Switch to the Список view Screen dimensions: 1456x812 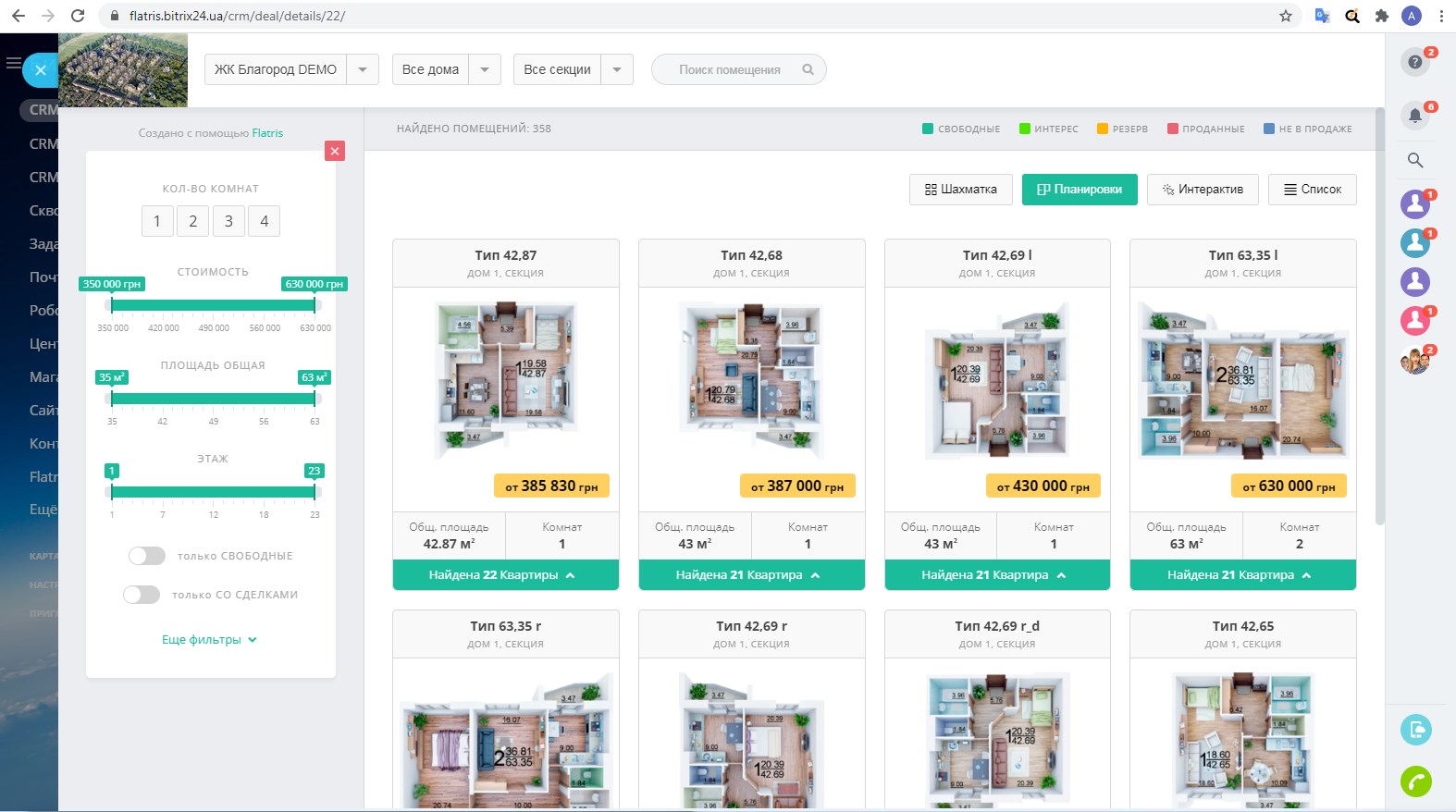pyautogui.click(x=1312, y=190)
